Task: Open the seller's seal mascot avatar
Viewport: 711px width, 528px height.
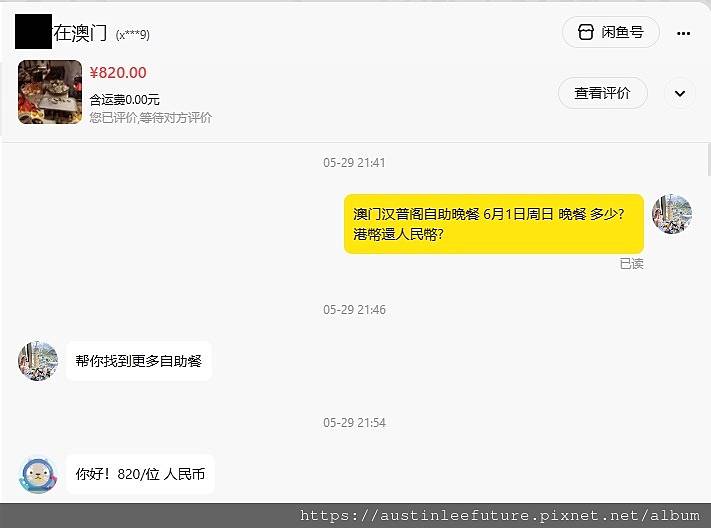Action: click(x=38, y=474)
